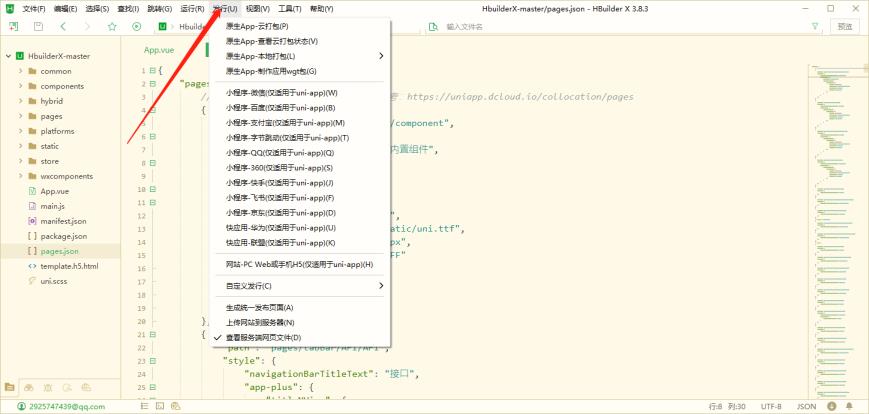Toggle 查看服务端网页文件(D) checked menu item
Viewport: 869px width, 414px height.
(x=300, y=338)
